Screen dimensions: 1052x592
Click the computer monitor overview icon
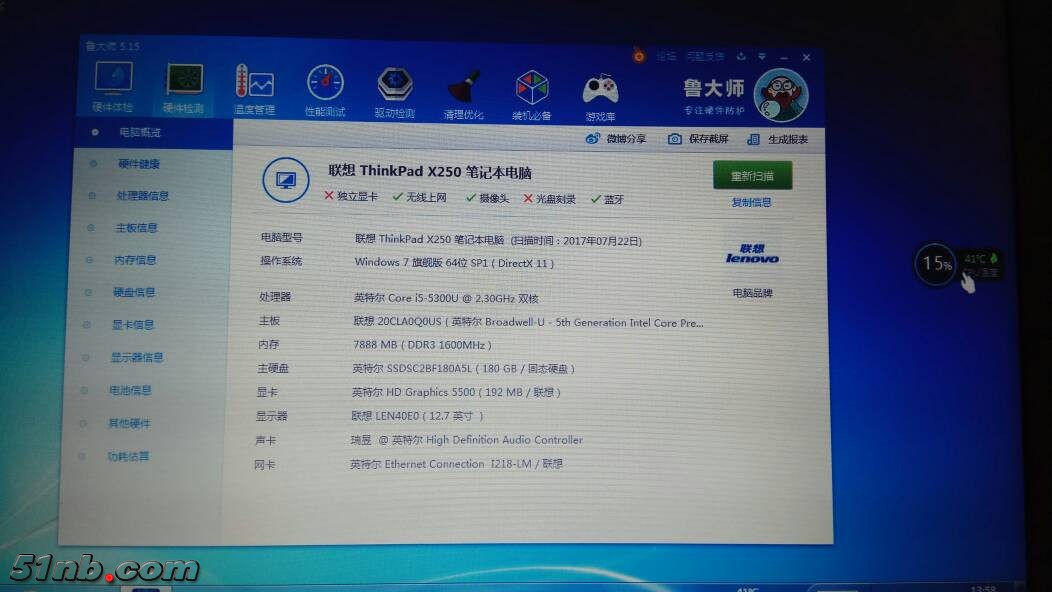286,180
